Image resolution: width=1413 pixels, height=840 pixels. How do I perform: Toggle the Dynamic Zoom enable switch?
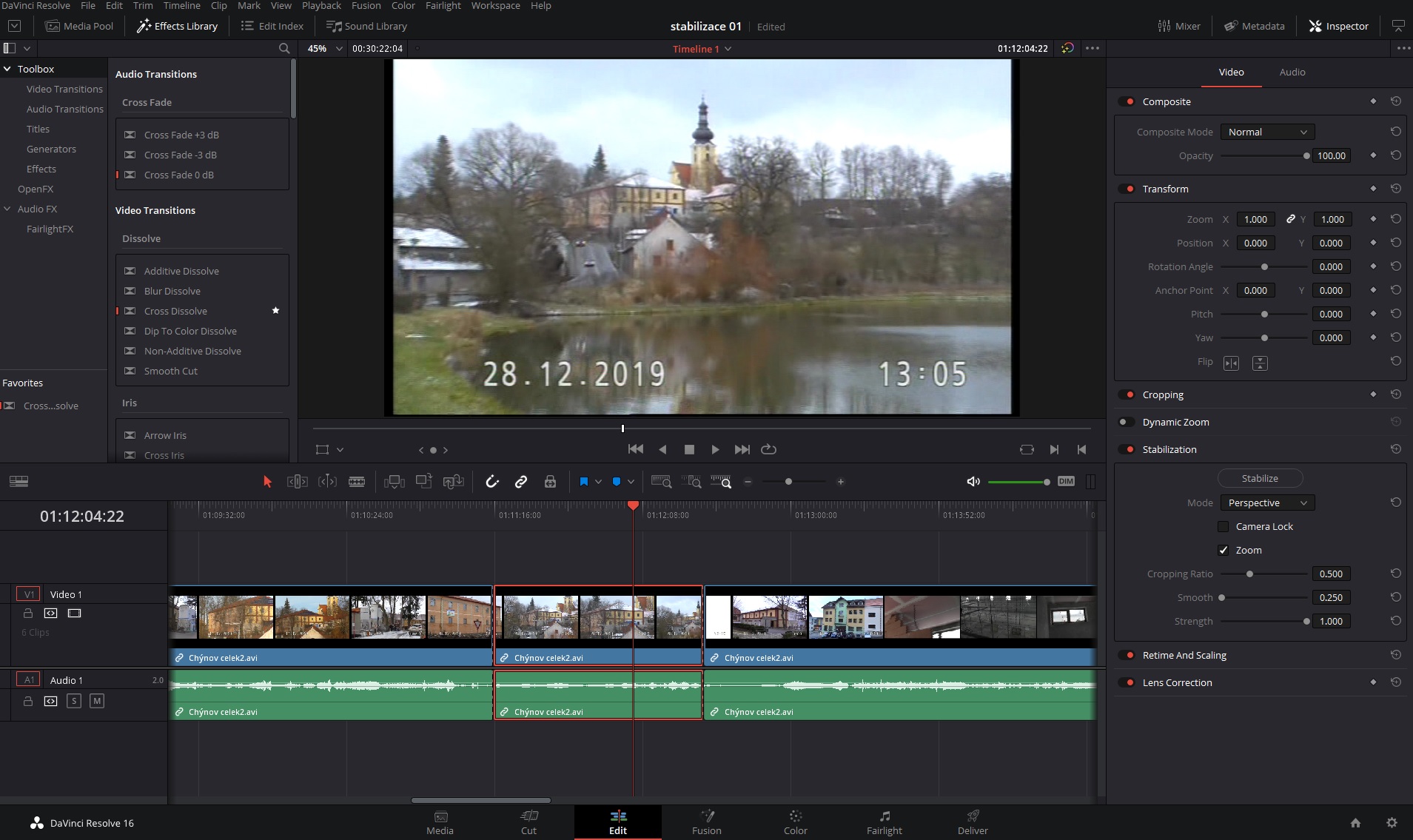[x=1126, y=422]
